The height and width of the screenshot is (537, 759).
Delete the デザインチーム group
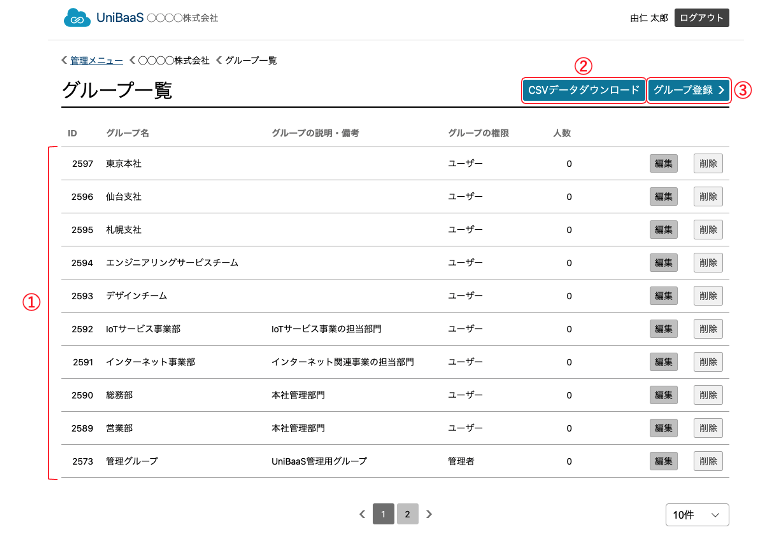(708, 296)
